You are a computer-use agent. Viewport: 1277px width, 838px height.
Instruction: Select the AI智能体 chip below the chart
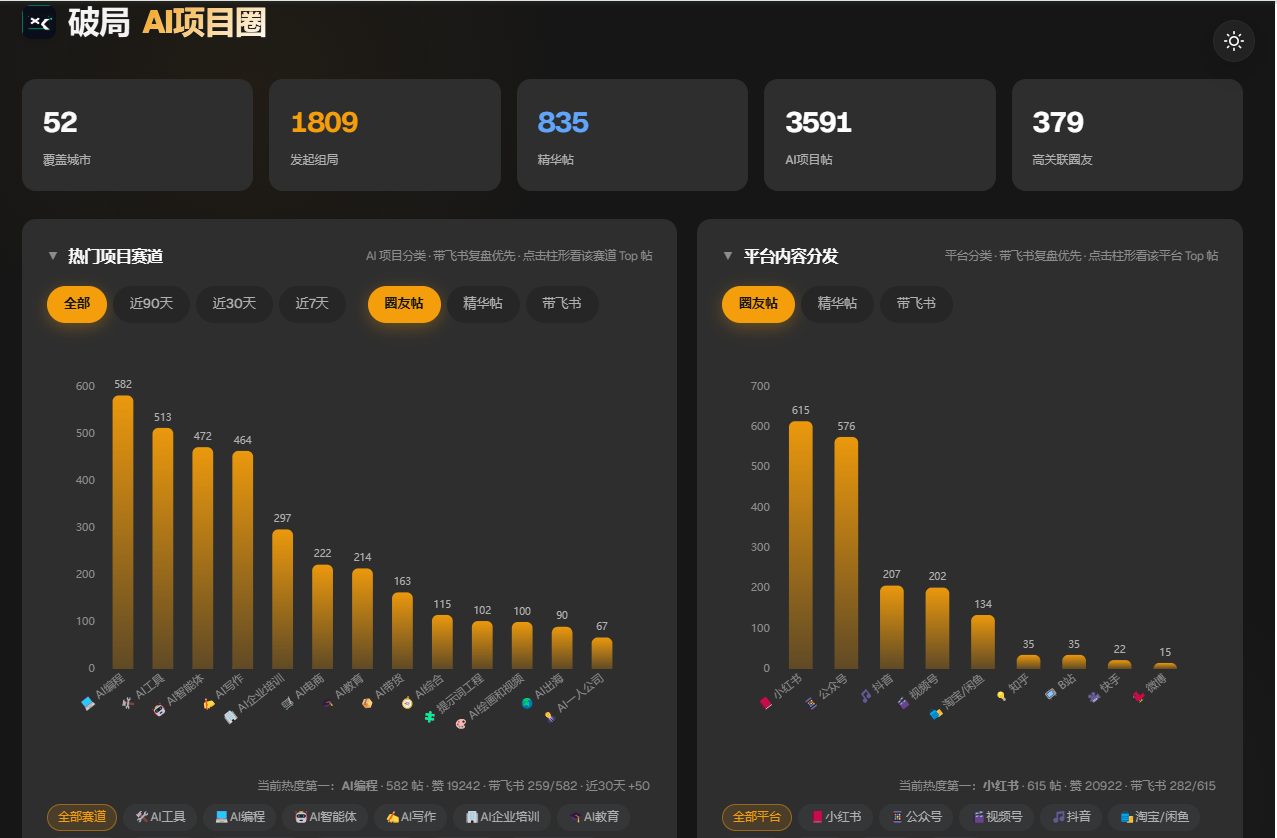(325, 817)
